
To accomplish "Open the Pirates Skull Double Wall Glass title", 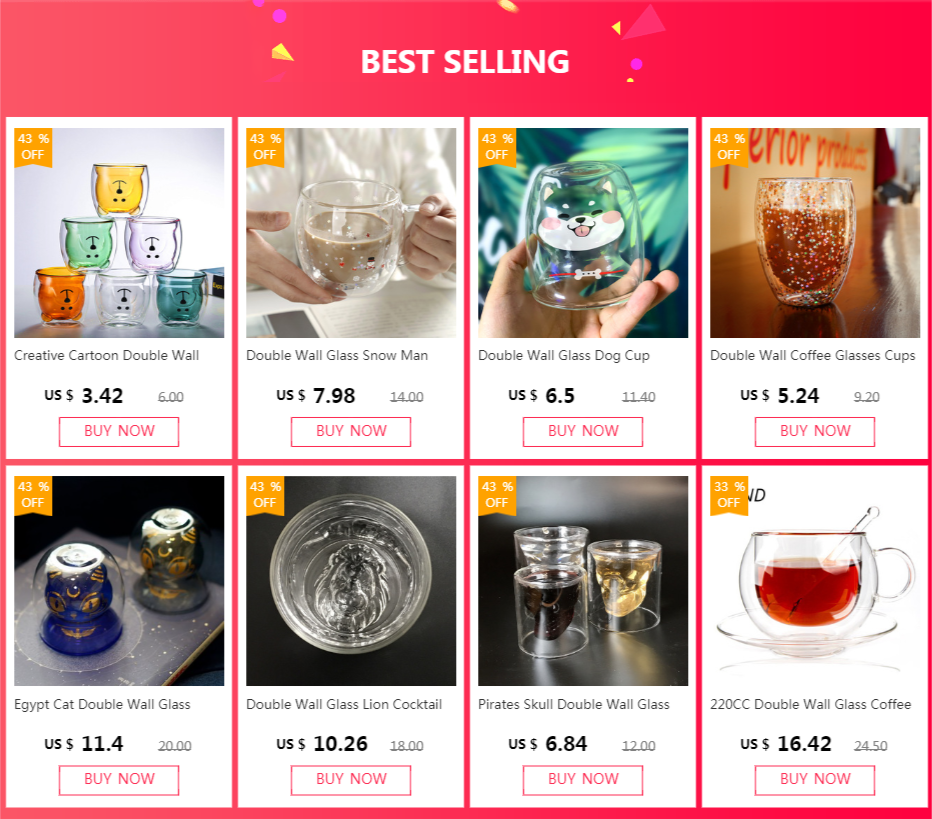I will tap(574, 704).
